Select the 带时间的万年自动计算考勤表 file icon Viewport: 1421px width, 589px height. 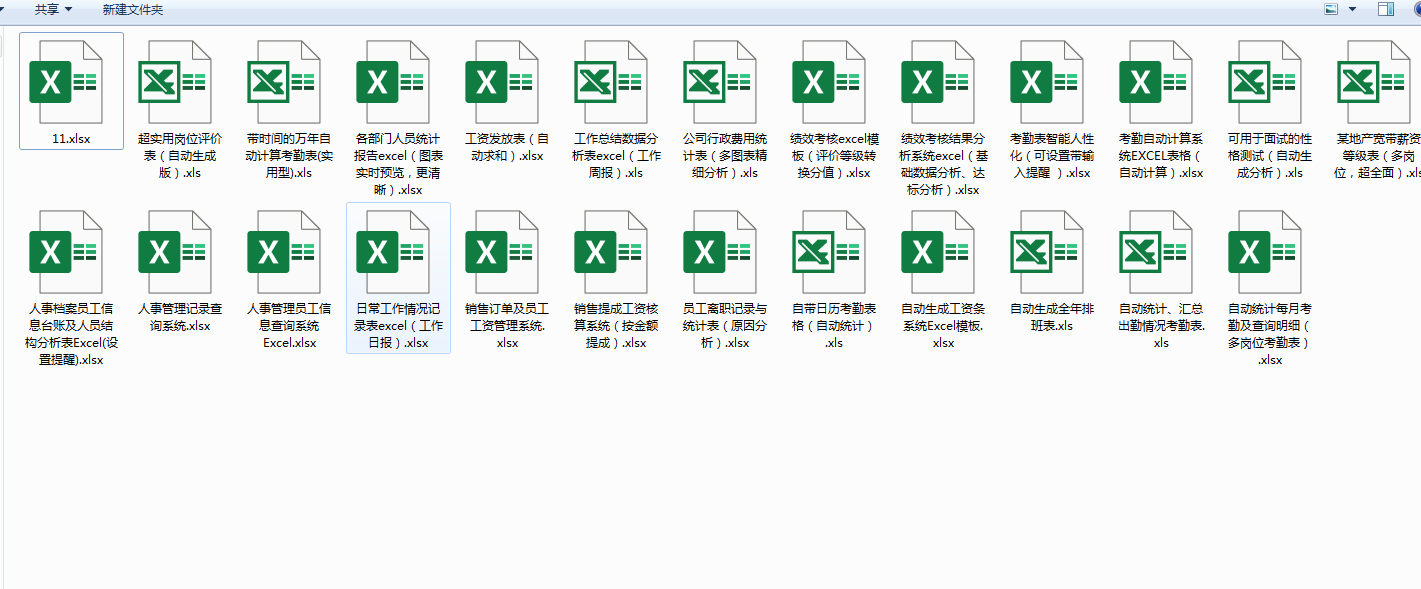pyautogui.click(x=283, y=82)
